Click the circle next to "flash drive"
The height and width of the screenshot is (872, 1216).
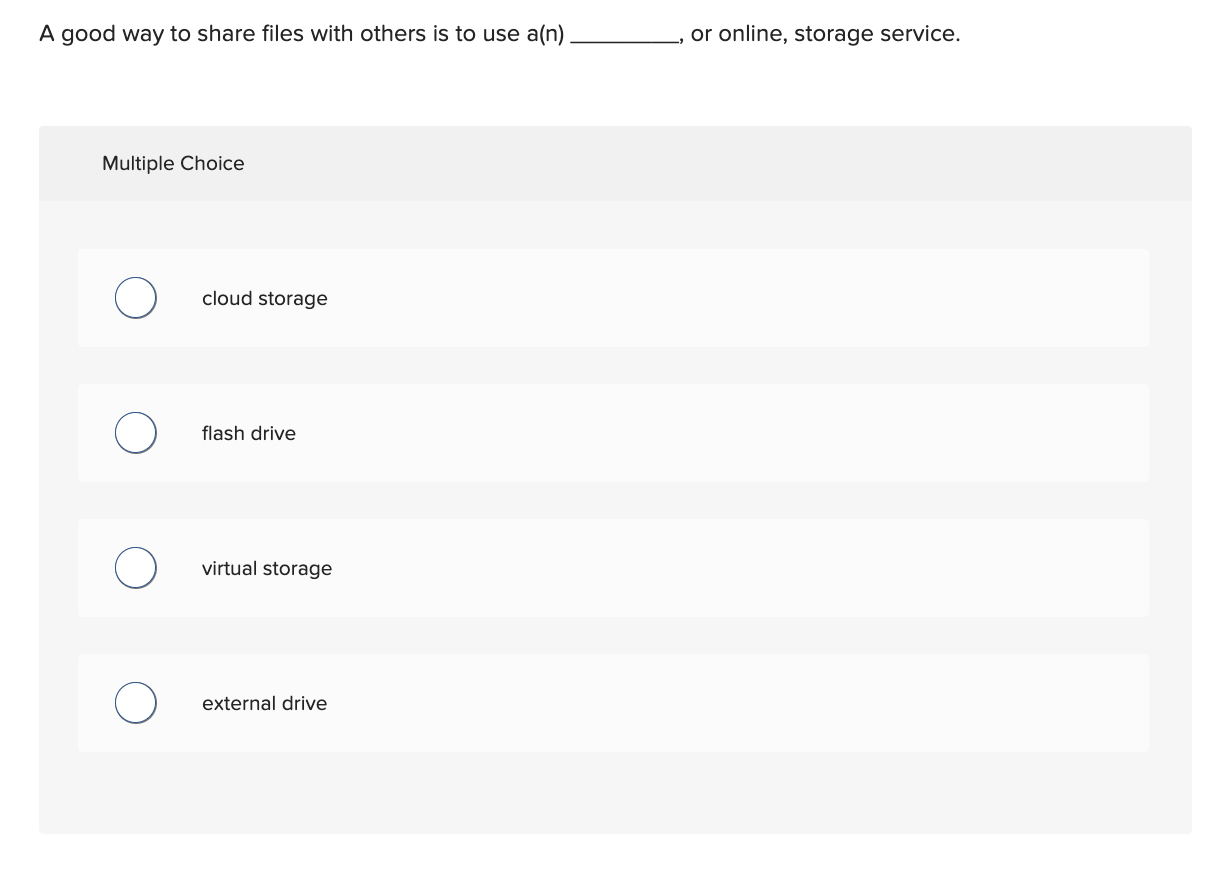[135, 432]
